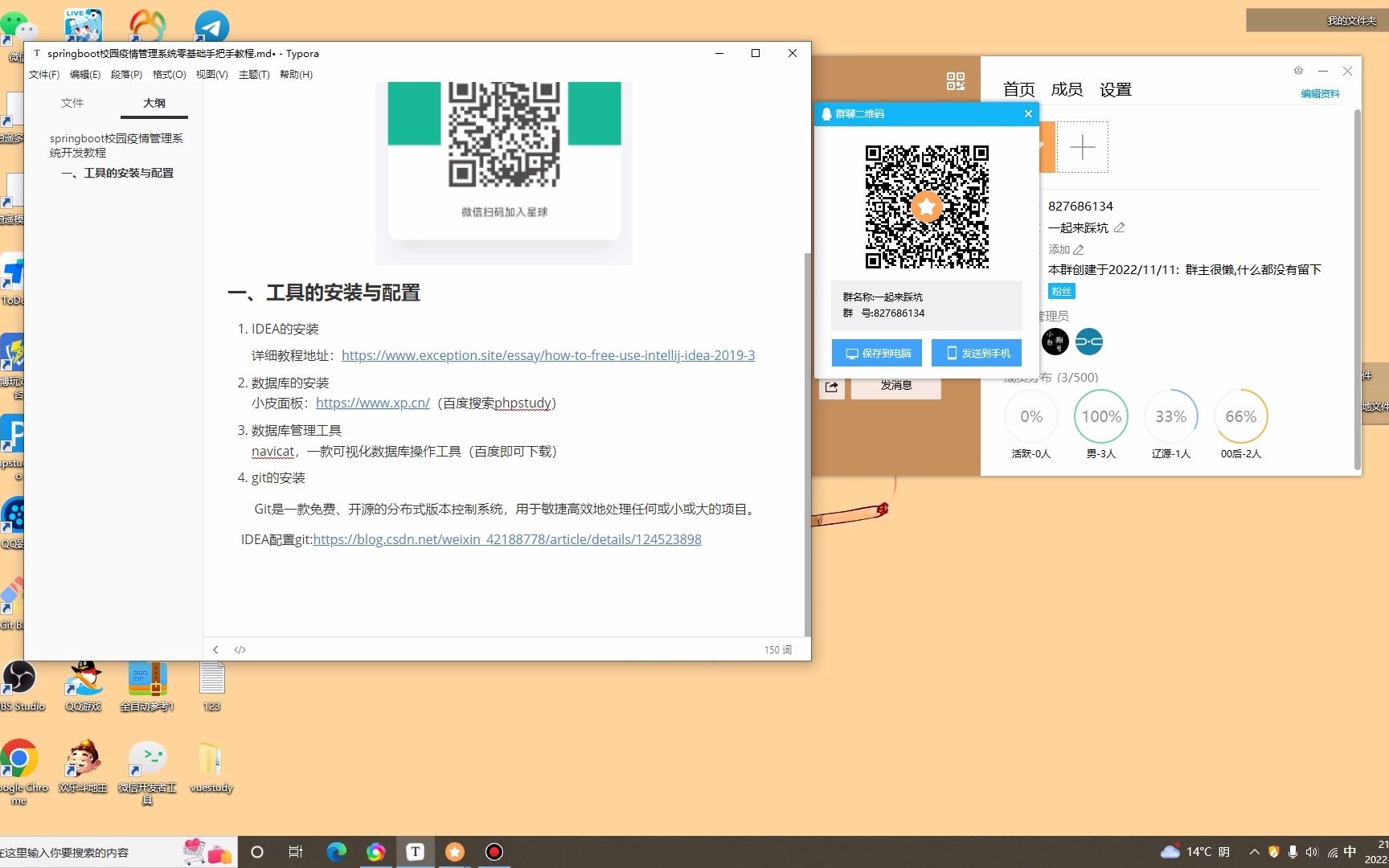Open the QQ游戏 desktop icon
The height and width of the screenshot is (868, 1389).
click(84, 685)
